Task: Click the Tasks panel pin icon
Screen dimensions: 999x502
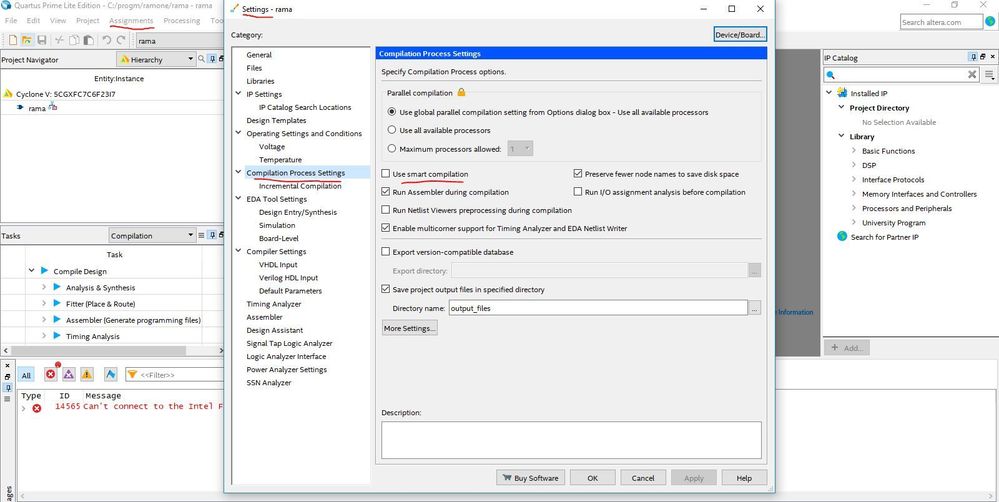Action: (212, 236)
